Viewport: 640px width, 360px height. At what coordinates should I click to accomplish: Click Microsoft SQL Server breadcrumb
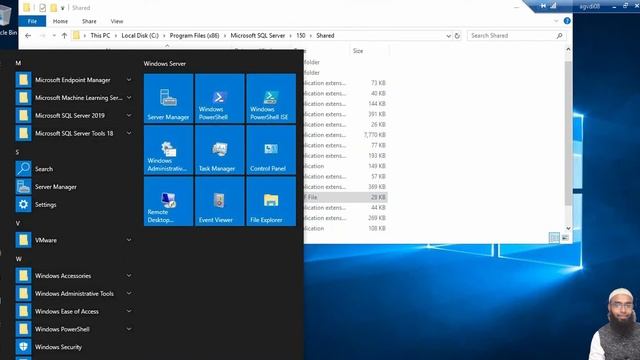[258, 36]
